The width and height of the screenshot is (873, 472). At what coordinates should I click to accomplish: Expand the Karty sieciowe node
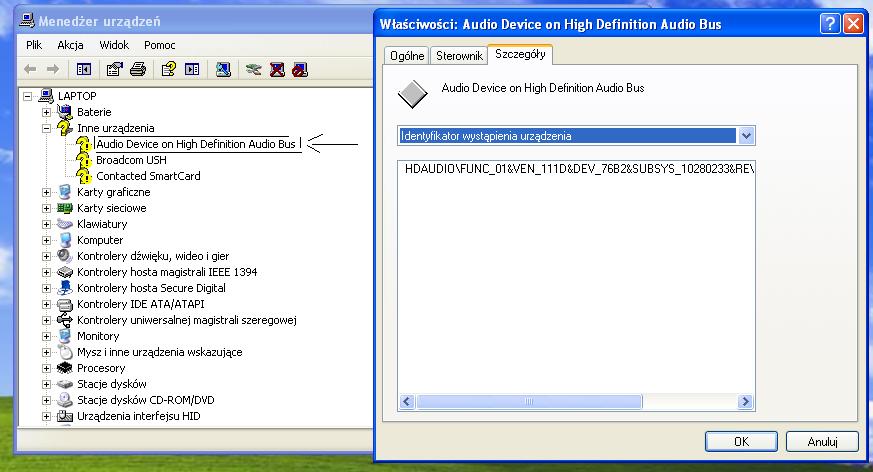pos(47,209)
